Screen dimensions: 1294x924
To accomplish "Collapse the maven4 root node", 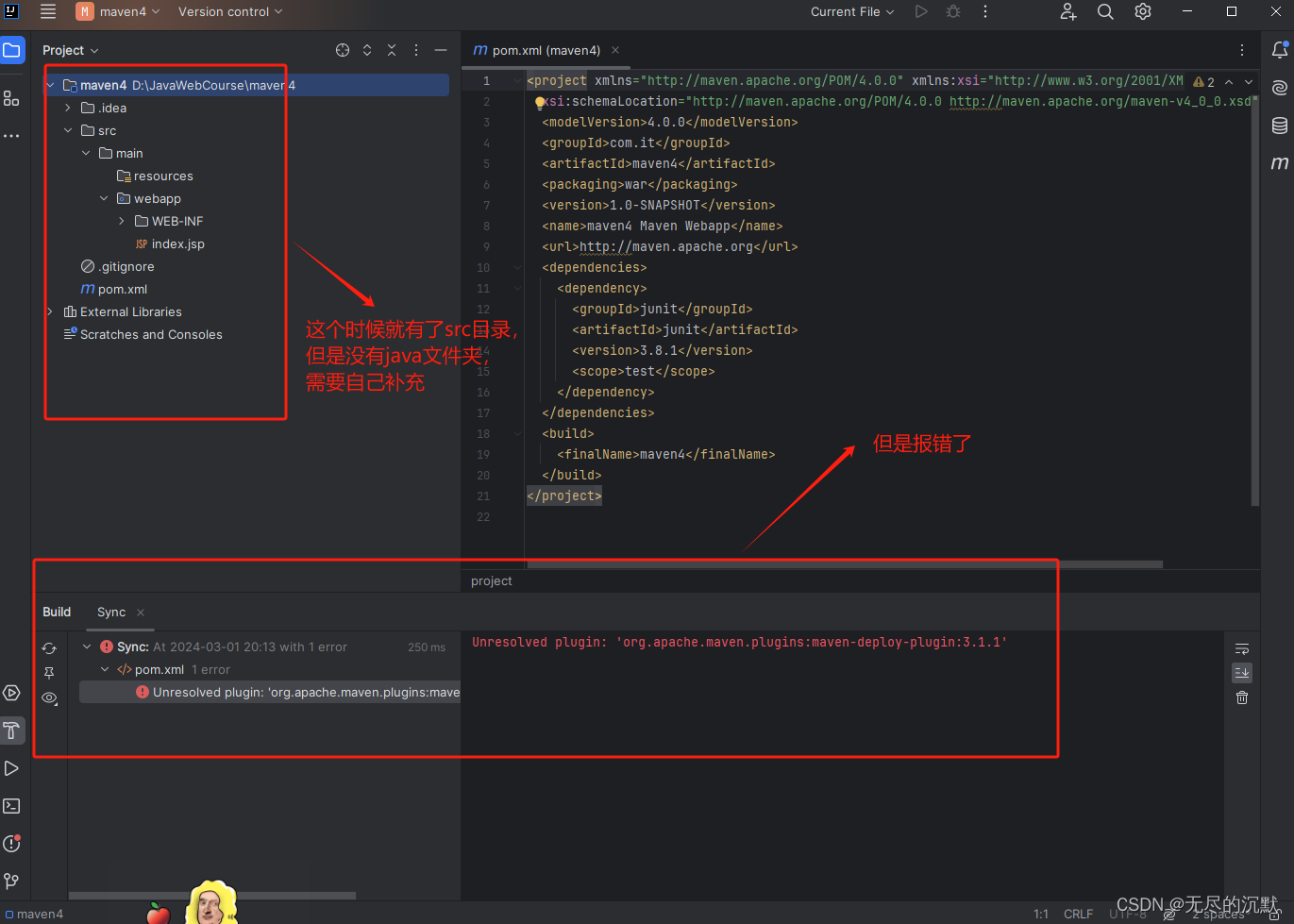I will click(50, 85).
